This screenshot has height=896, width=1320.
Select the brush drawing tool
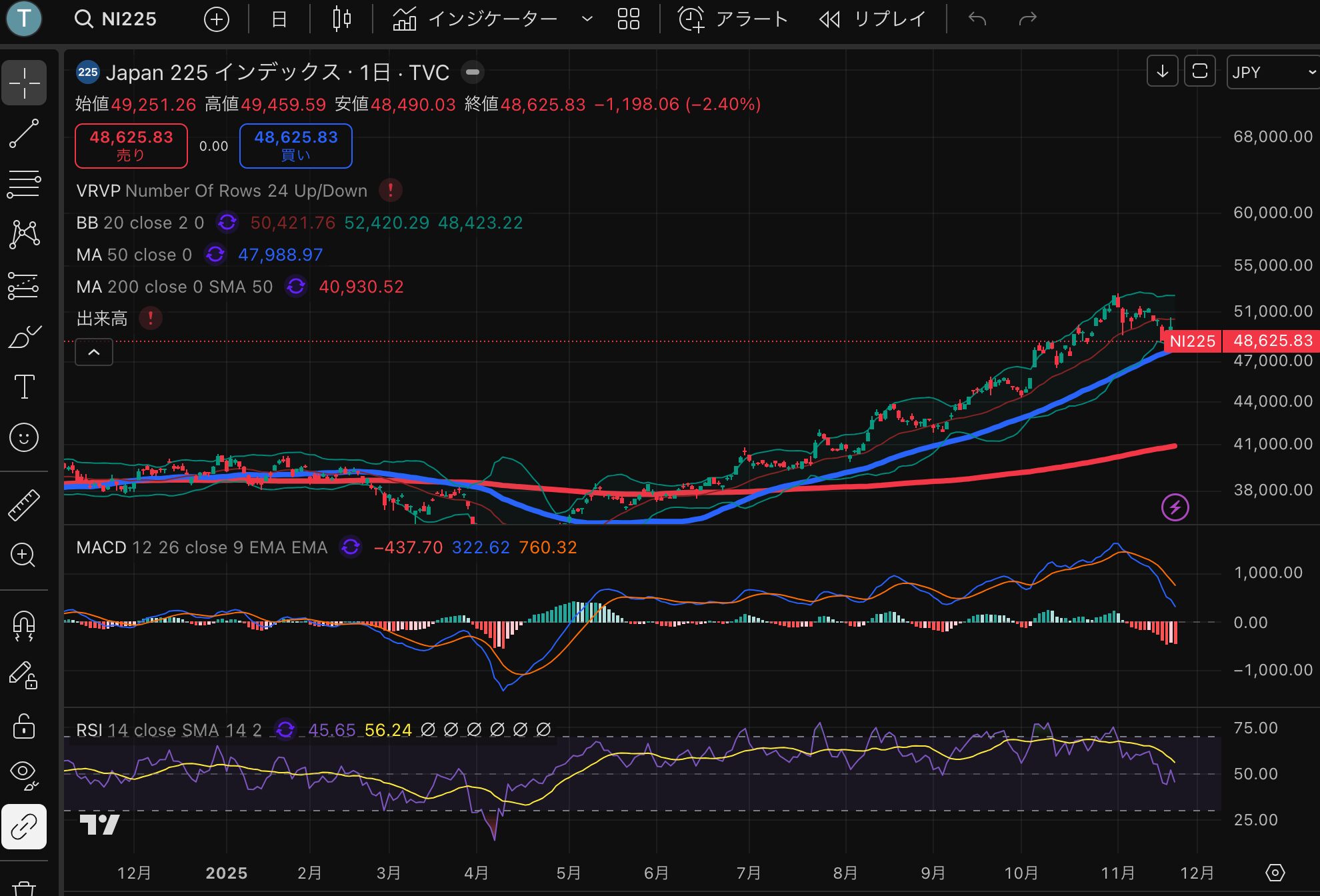pos(24,337)
